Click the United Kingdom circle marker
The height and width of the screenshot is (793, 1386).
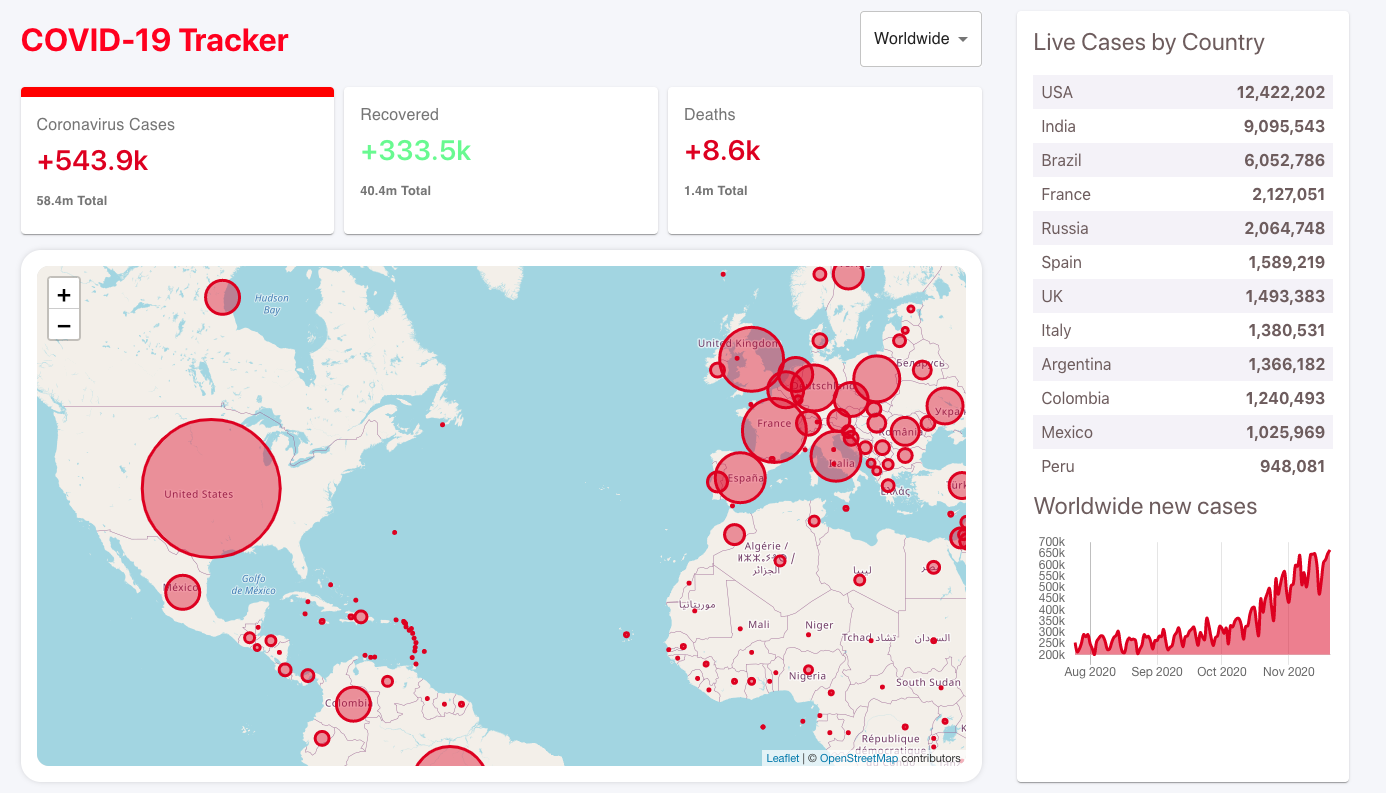click(x=751, y=359)
